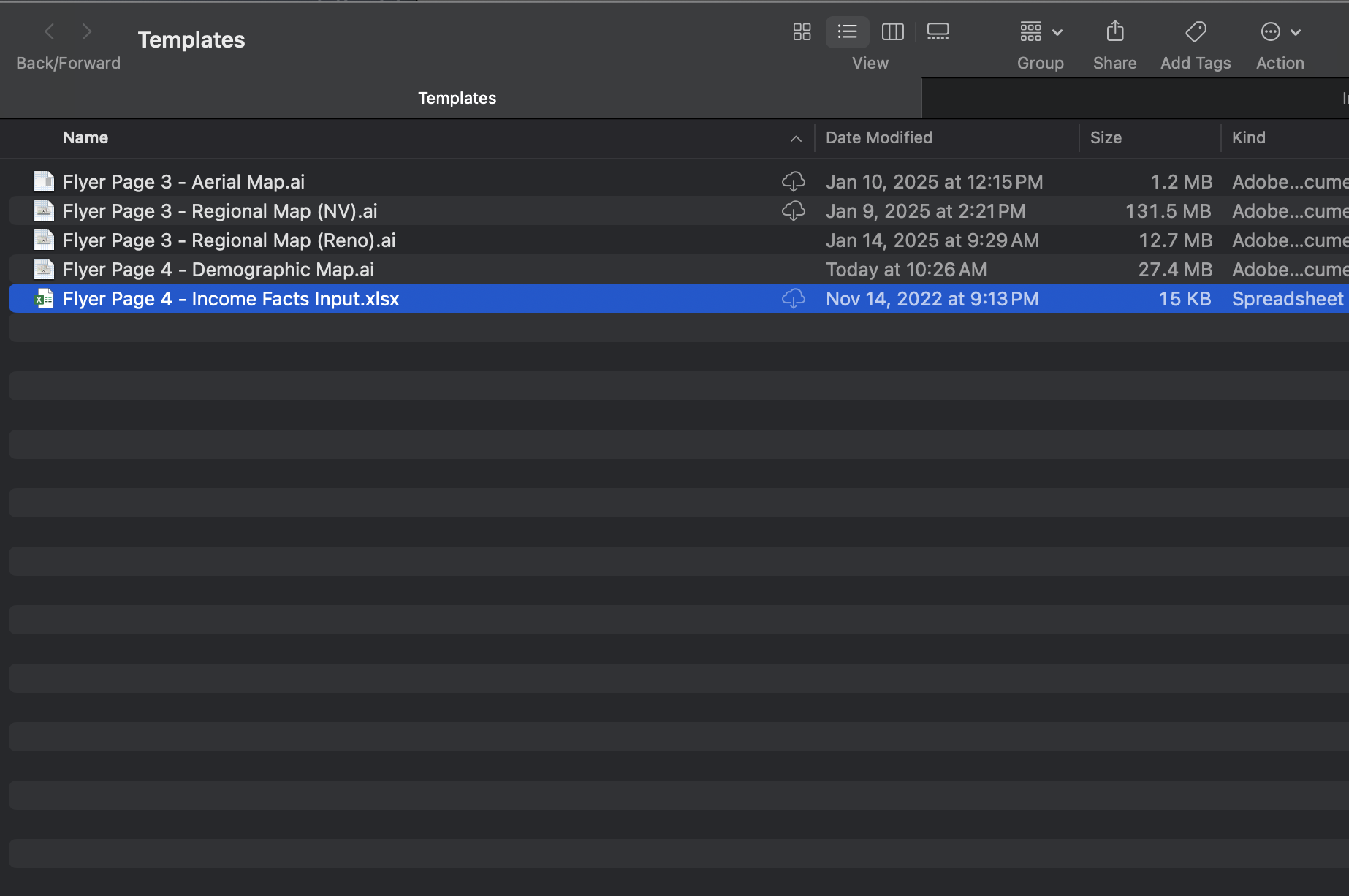Go back to previous folder
Viewport: 1349px width, 896px height.
pos(50,31)
